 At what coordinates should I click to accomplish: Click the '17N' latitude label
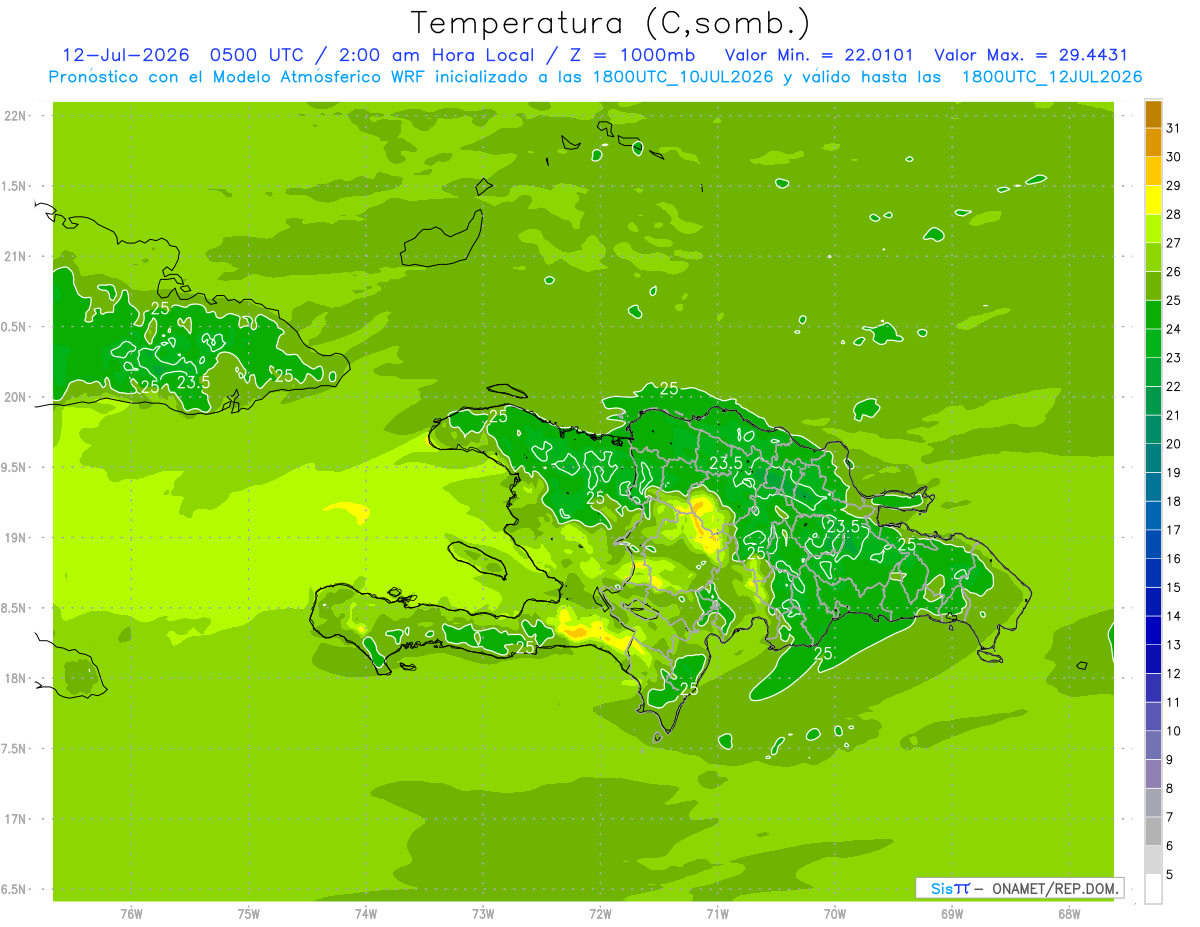point(15,819)
